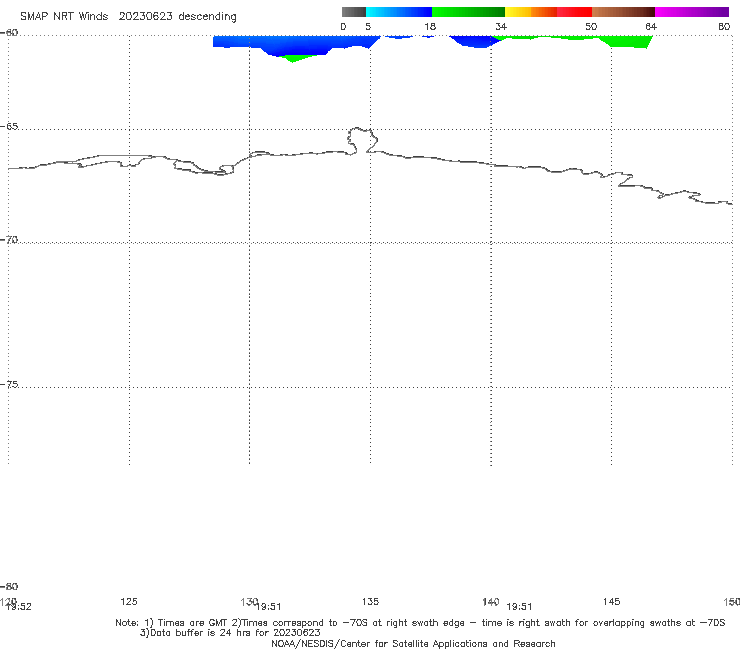This screenshot has width=740, height=650.
Task: Click the green segment of the color bar
Action: point(468,12)
